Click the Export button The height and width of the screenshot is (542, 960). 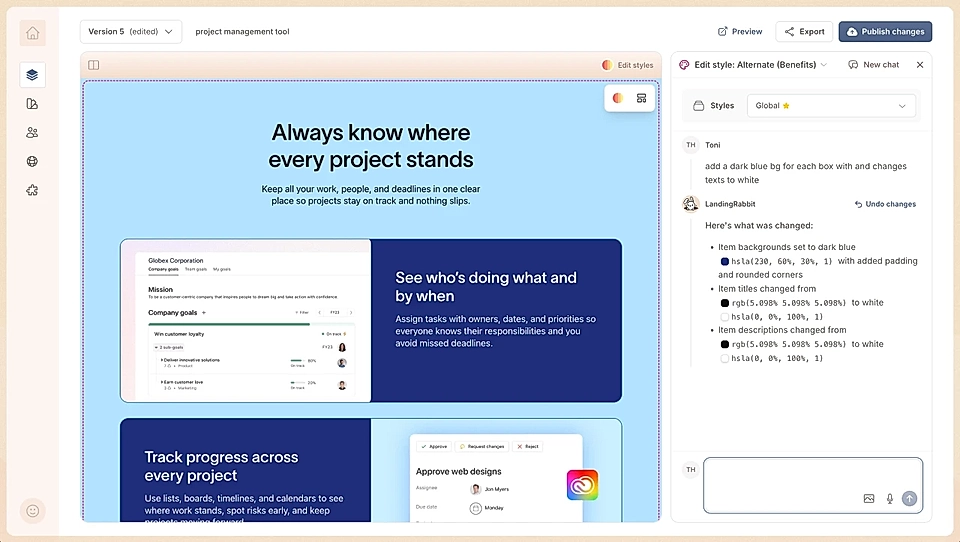pos(804,32)
